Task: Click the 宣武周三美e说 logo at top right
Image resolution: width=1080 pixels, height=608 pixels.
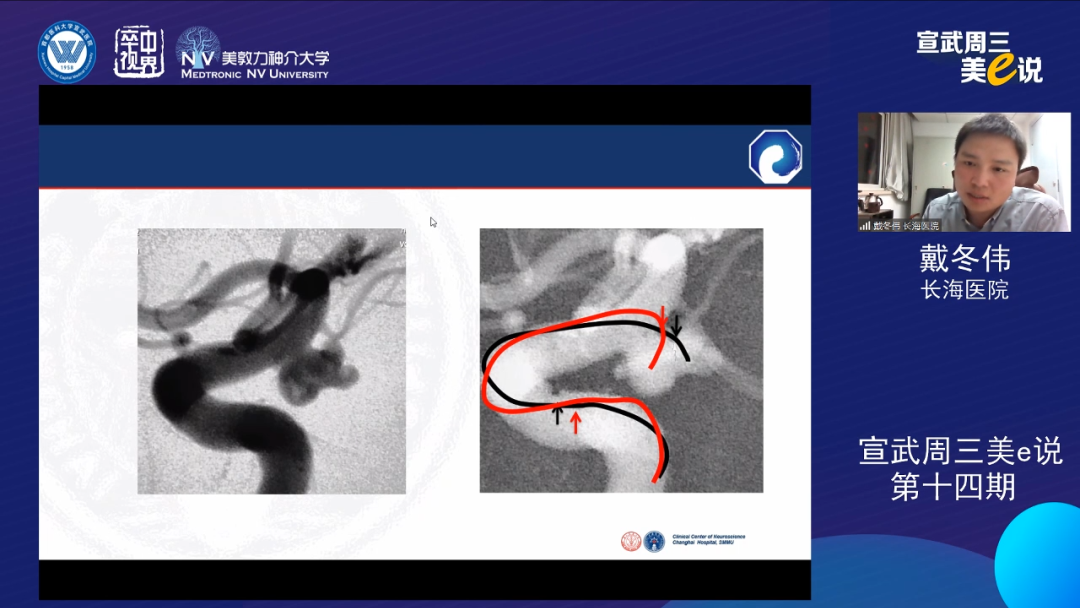Action: coord(980,58)
